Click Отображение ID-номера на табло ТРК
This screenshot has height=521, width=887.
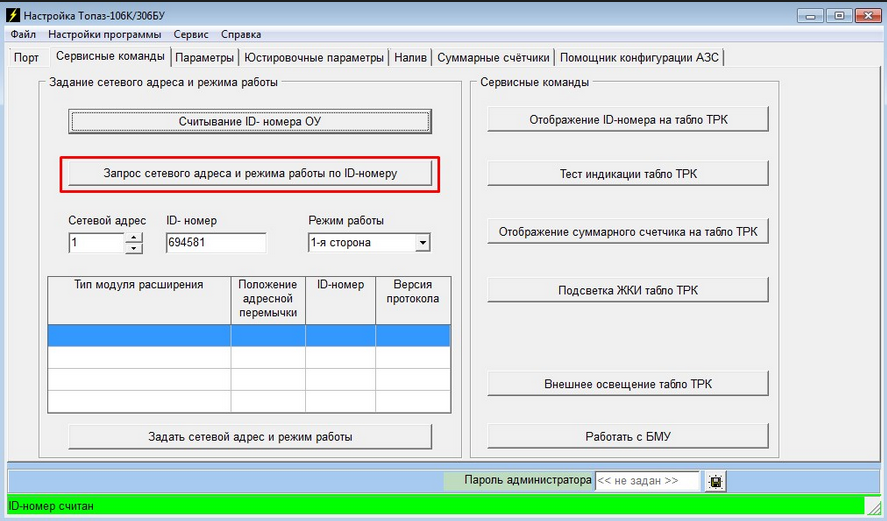coord(628,119)
